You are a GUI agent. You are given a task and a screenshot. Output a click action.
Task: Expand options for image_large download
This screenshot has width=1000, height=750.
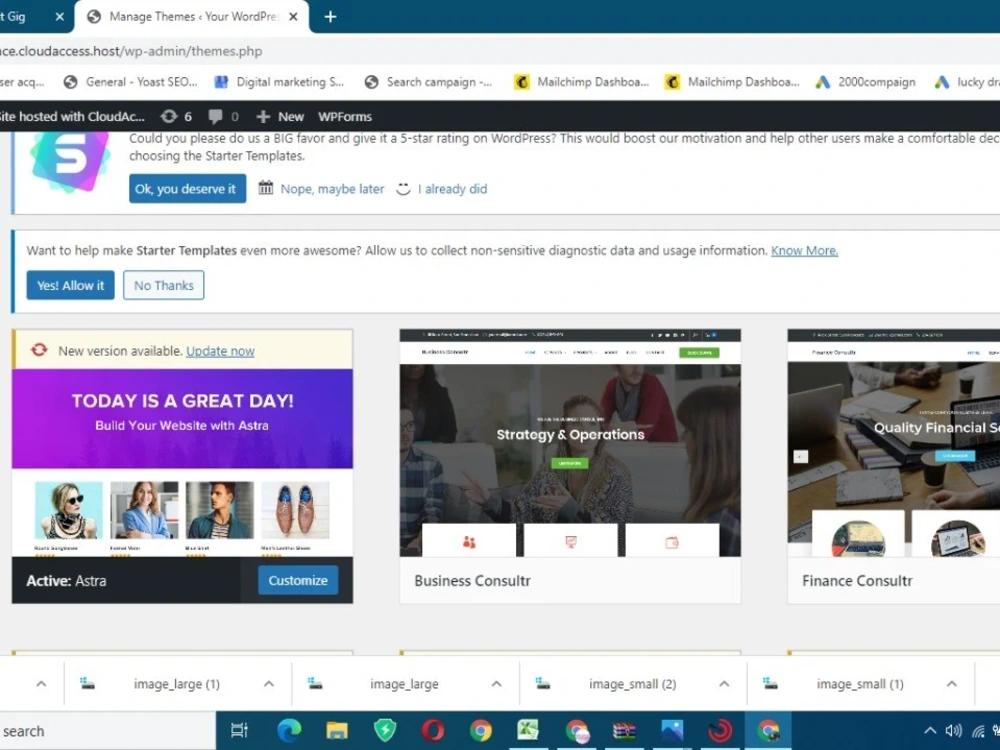pos(497,684)
